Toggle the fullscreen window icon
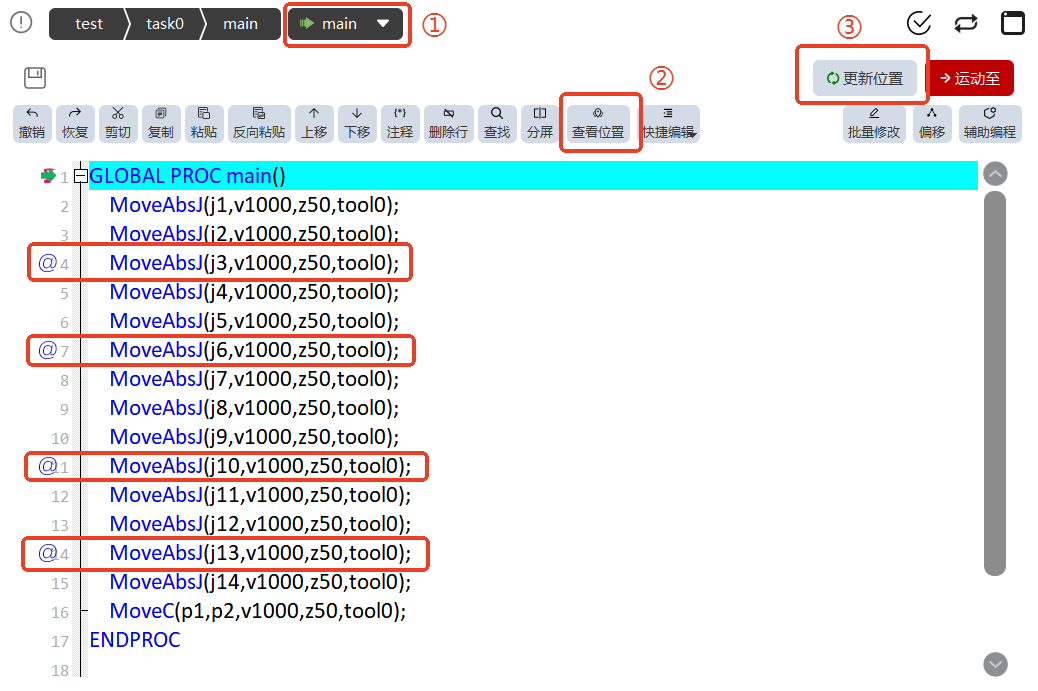 1013,23
